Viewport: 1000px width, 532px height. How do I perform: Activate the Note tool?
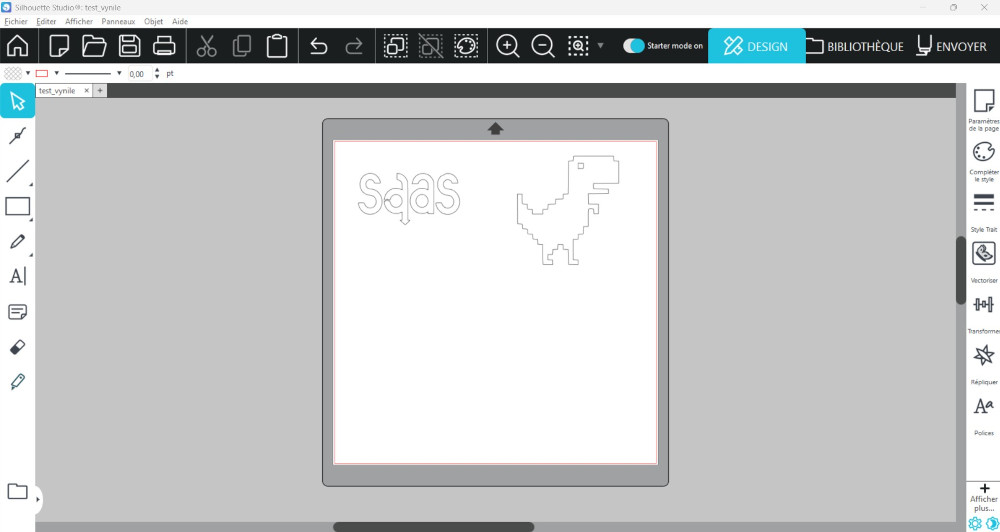tap(17, 312)
